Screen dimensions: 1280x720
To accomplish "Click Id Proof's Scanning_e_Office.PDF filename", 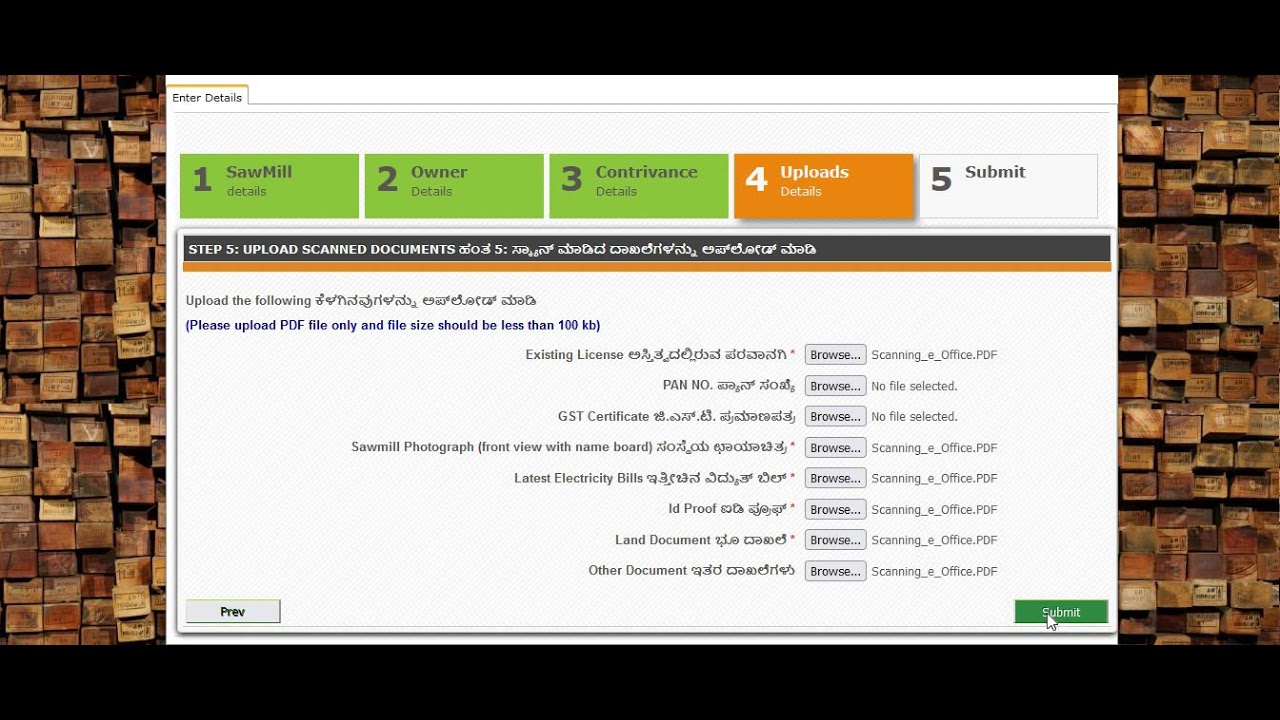I will pyautogui.click(x=934, y=509).
